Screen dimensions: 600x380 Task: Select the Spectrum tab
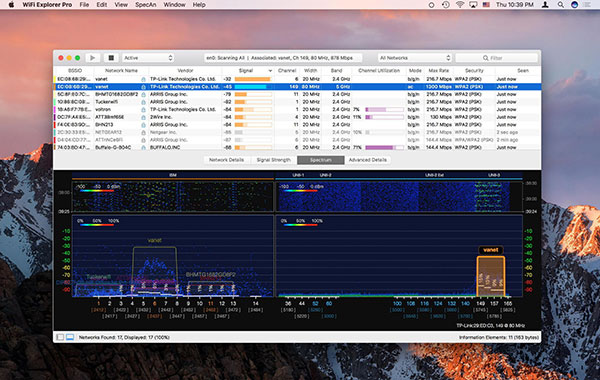click(321, 160)
